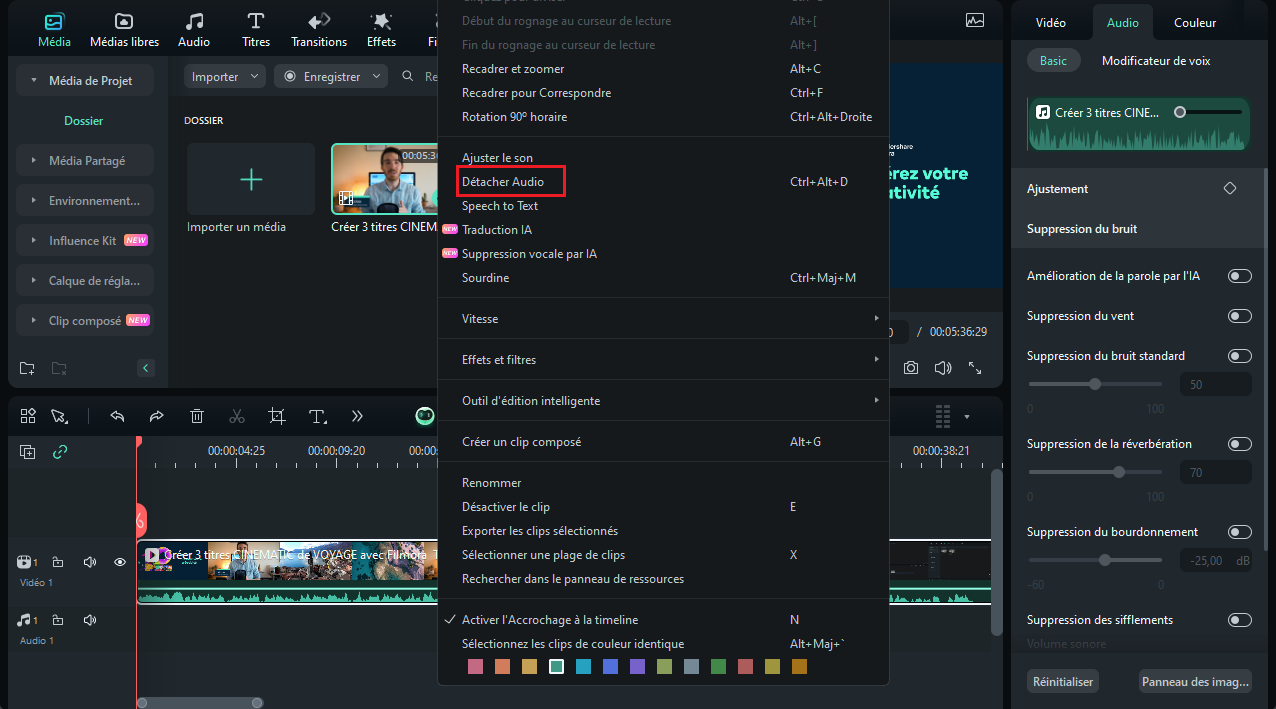Select the Basic audio button
1276x709 pixels.
[1053, 61]
